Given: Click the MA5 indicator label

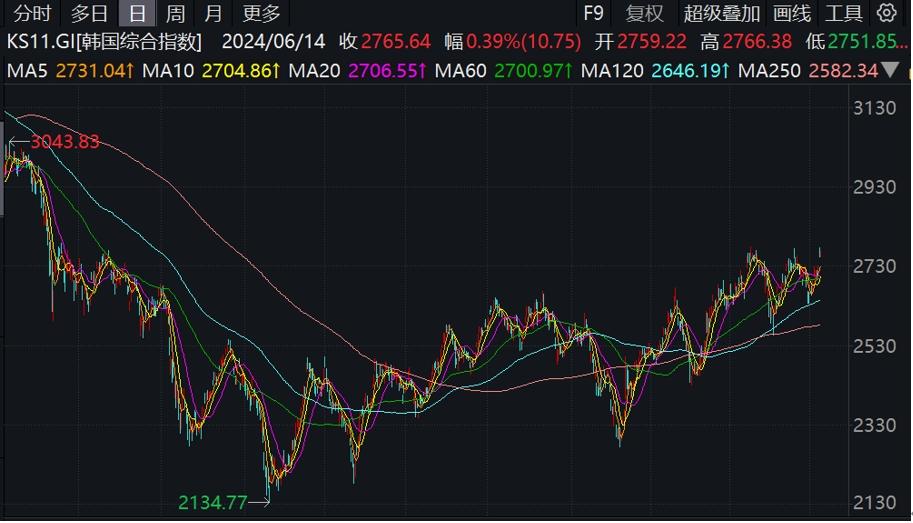Looking at the screenshot, I should [x=28, y=70].
